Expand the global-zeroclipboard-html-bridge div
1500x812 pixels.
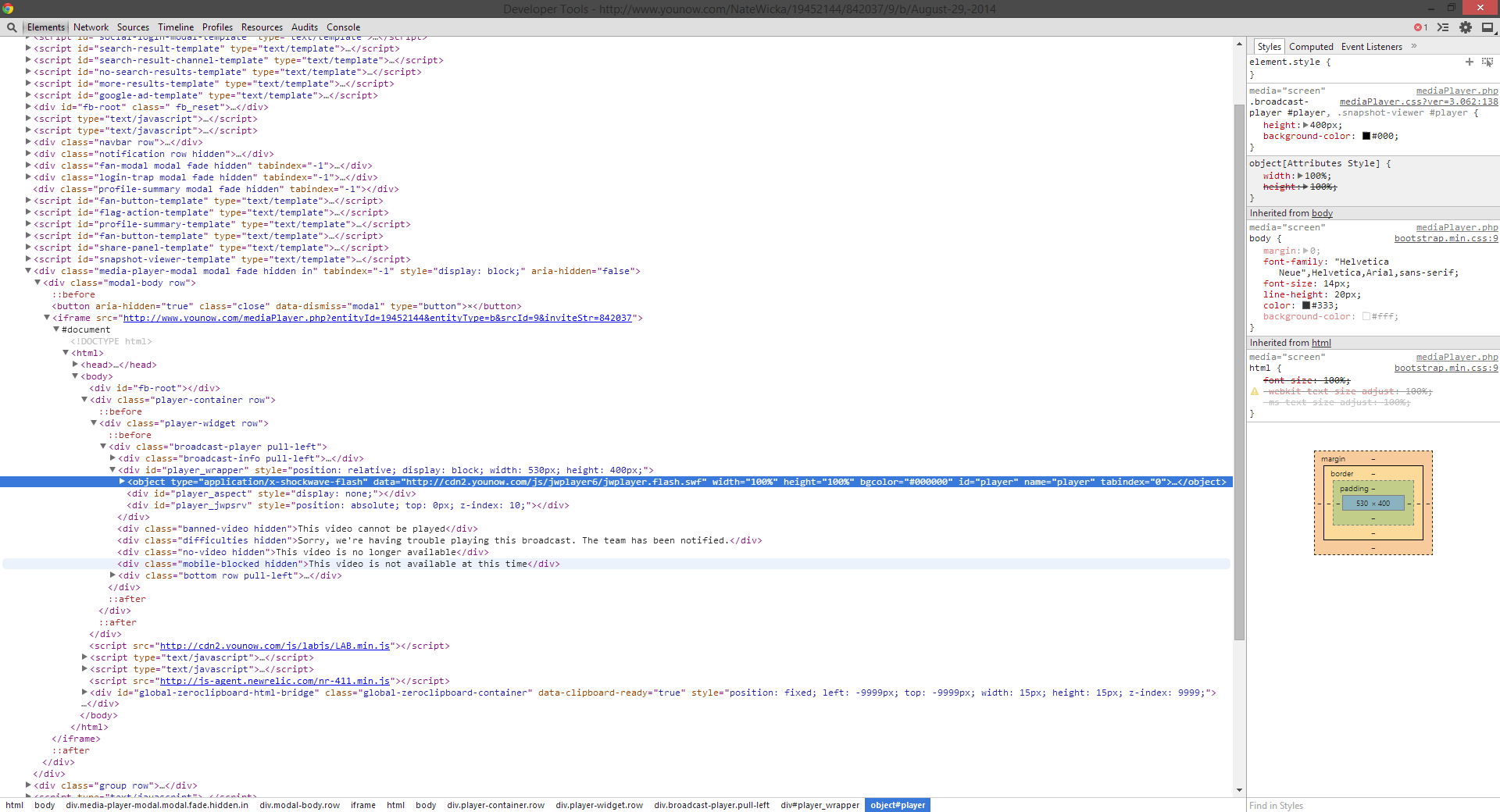click(x=84, y=693)
